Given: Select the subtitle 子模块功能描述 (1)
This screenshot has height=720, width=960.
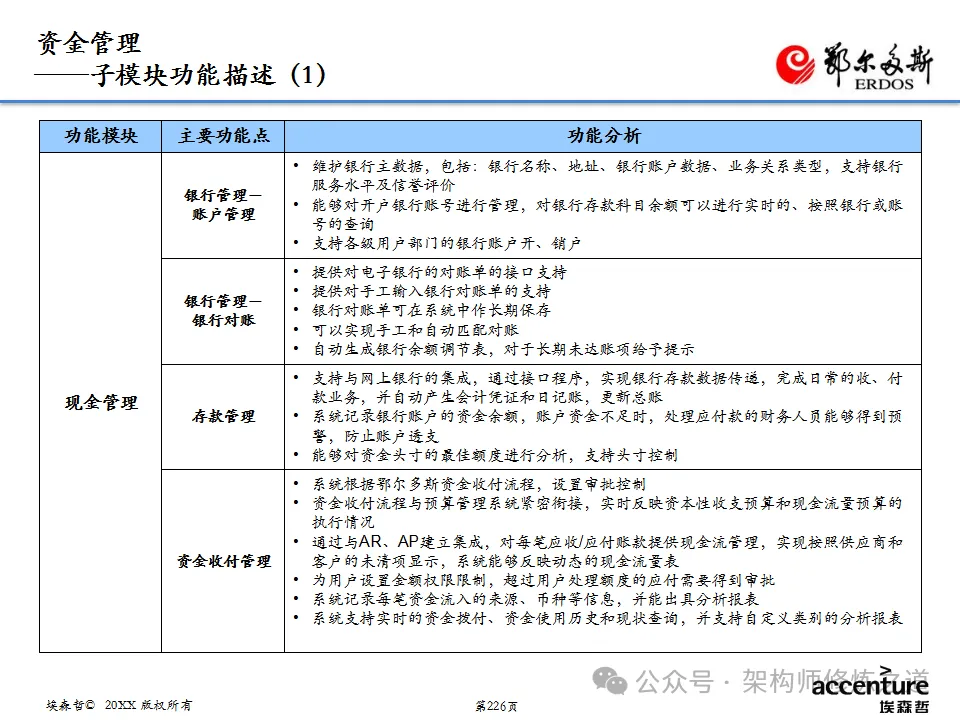Looking at the screenshot, I should (208, 75).
